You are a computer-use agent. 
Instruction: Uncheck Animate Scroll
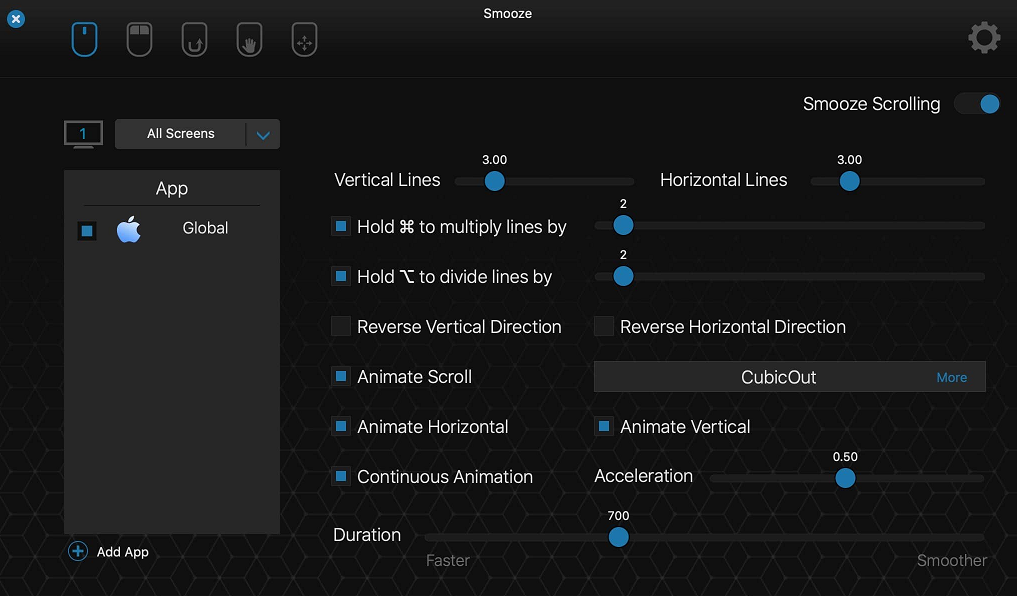(341, 376)
